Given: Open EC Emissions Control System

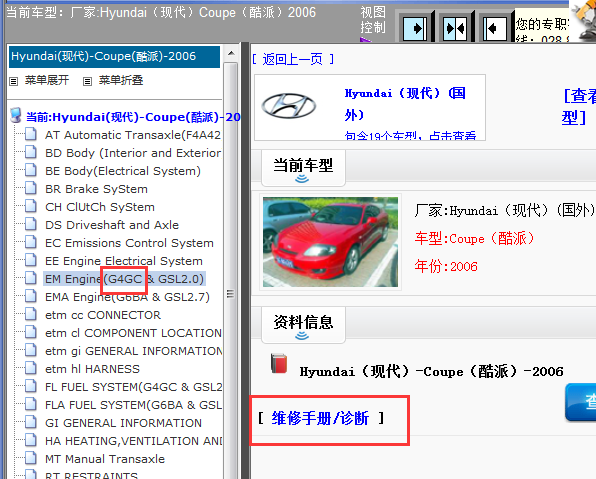Looking at the screenshot, I should pos(129,243).
